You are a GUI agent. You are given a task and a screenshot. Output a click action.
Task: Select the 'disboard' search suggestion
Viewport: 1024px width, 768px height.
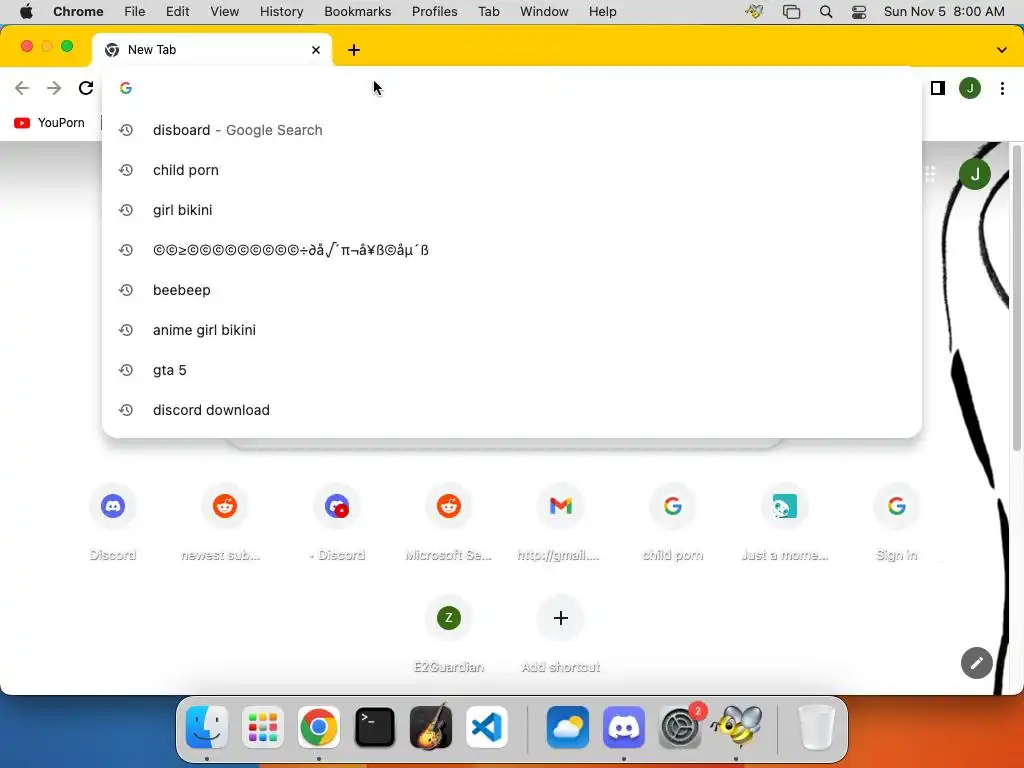(x=512, y=130)
